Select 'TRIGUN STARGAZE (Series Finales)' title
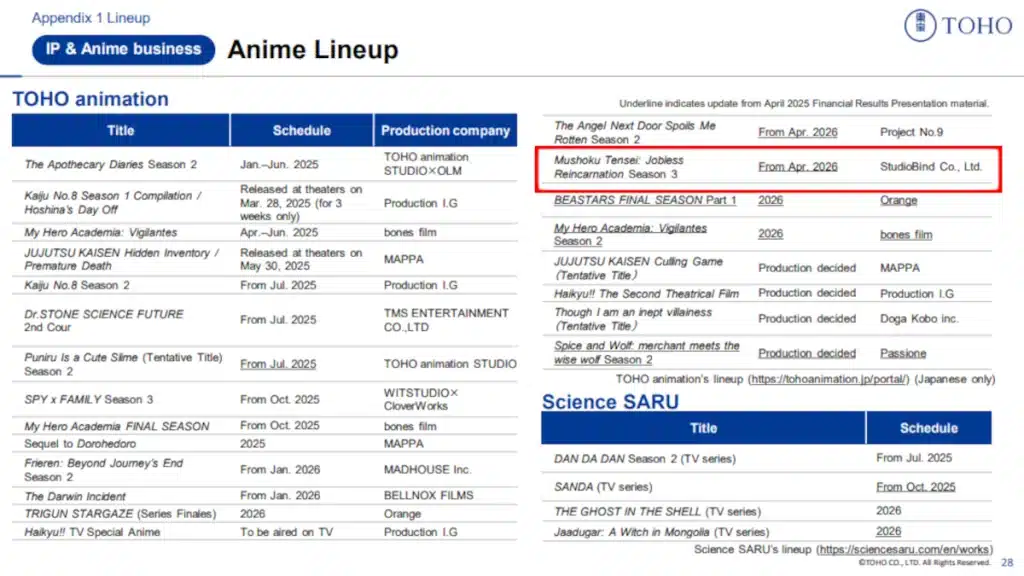Image resolution: width=1024 pixels, height=576 pixels. click(120, 514)
